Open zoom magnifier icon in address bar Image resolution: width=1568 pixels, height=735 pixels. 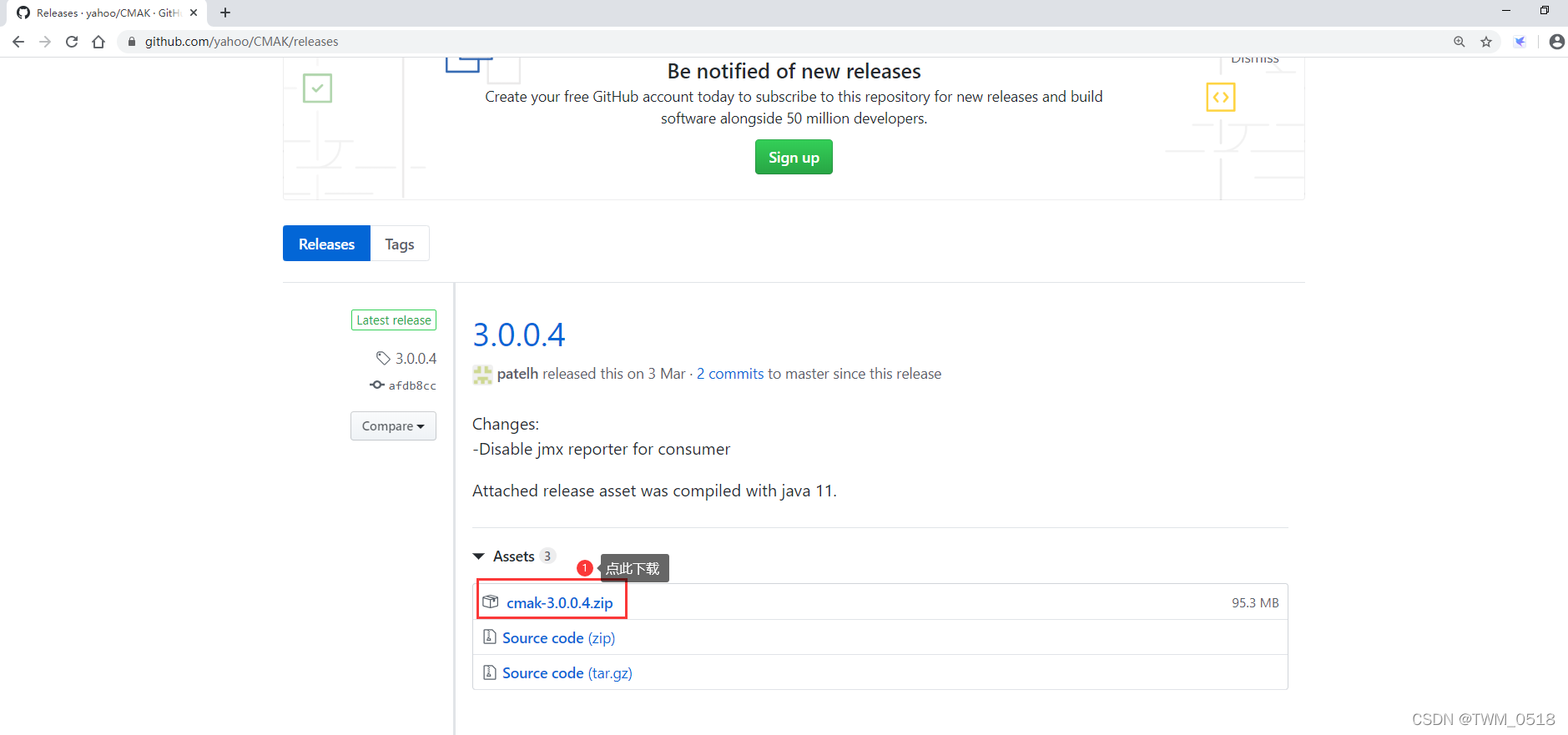pos(1460,42)
